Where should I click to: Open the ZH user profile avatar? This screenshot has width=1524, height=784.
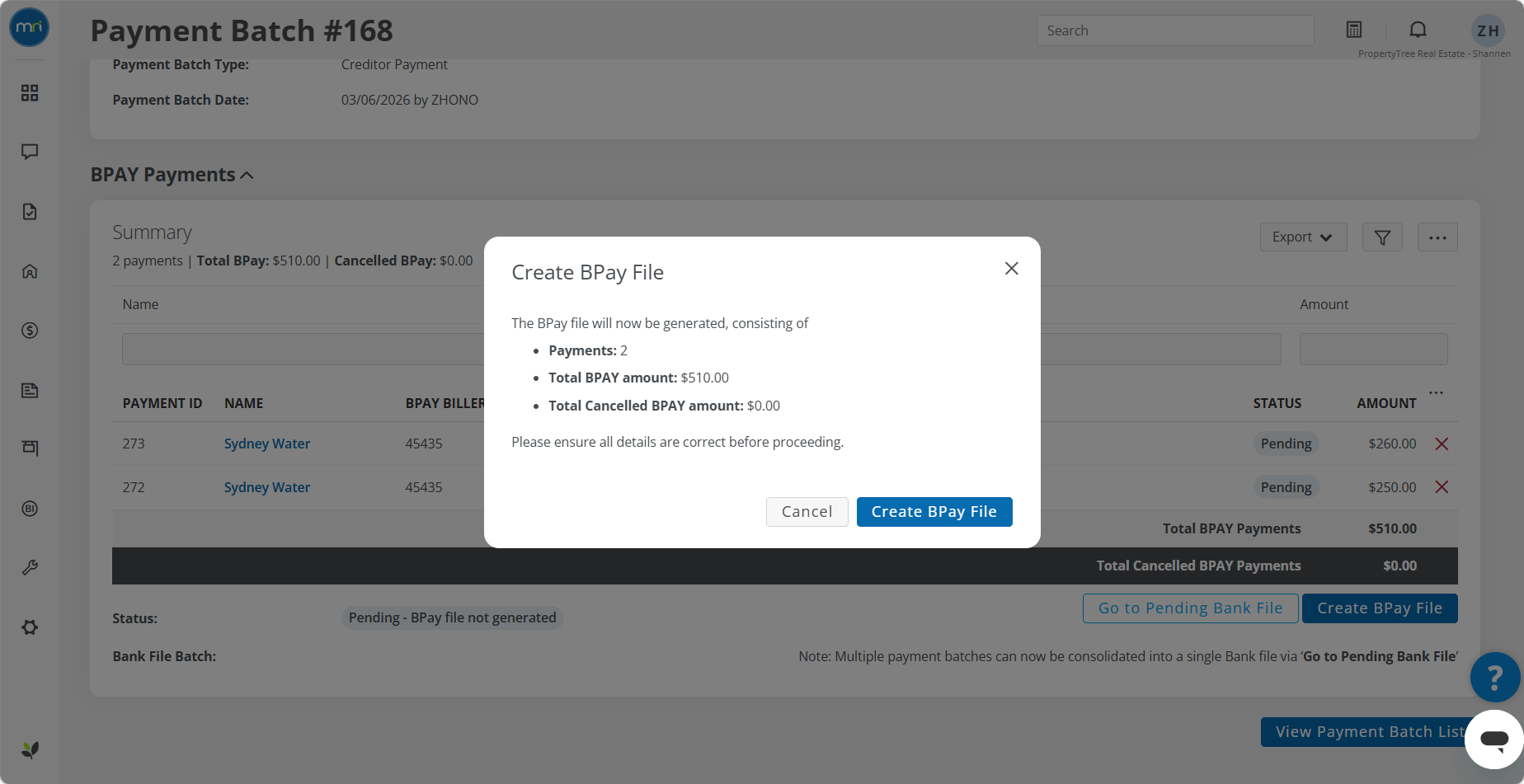pos(1488,31)
